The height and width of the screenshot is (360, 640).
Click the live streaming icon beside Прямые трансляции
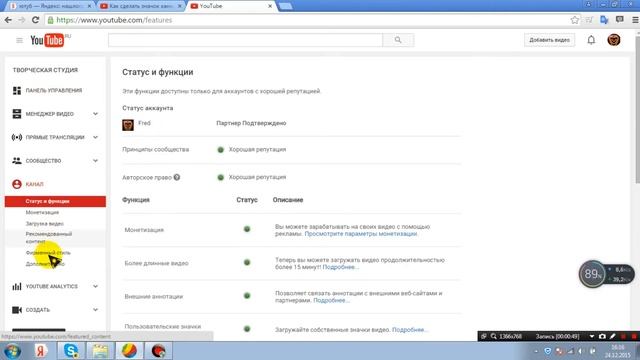pyautogui.click(x=17, y=137)
